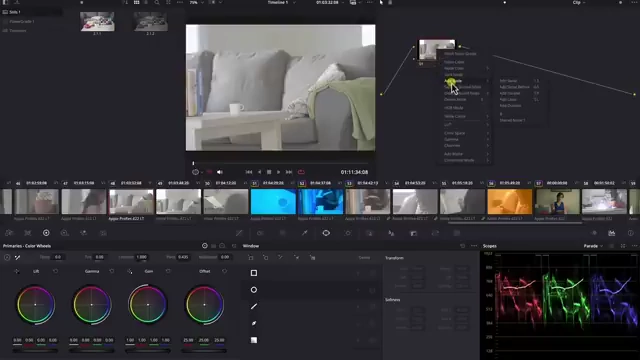
Task: Expand the Node Color submenu
Action: pos(466,68)
